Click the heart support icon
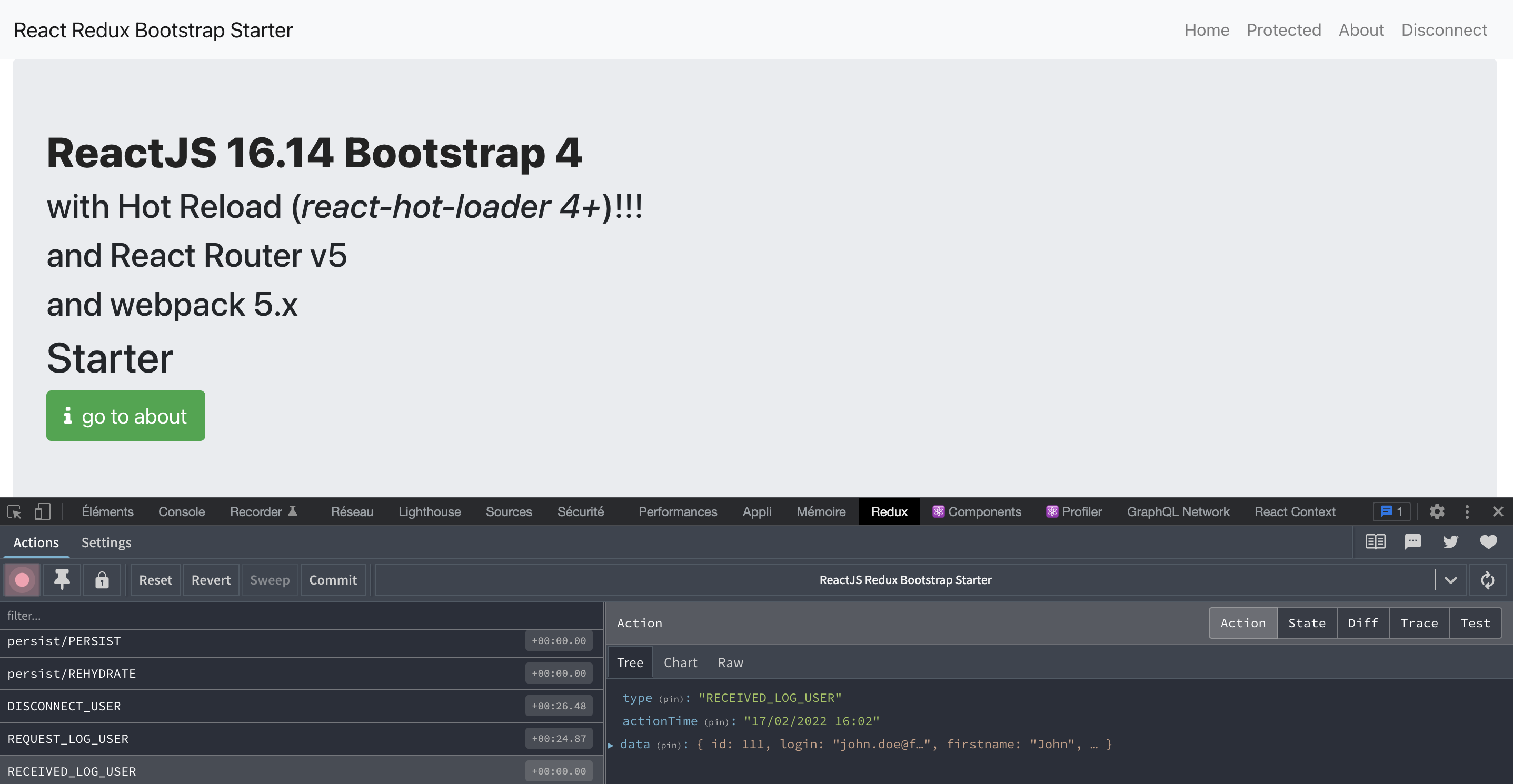Viewport: 1513px width, 784px height. [x=1488, y=541]
